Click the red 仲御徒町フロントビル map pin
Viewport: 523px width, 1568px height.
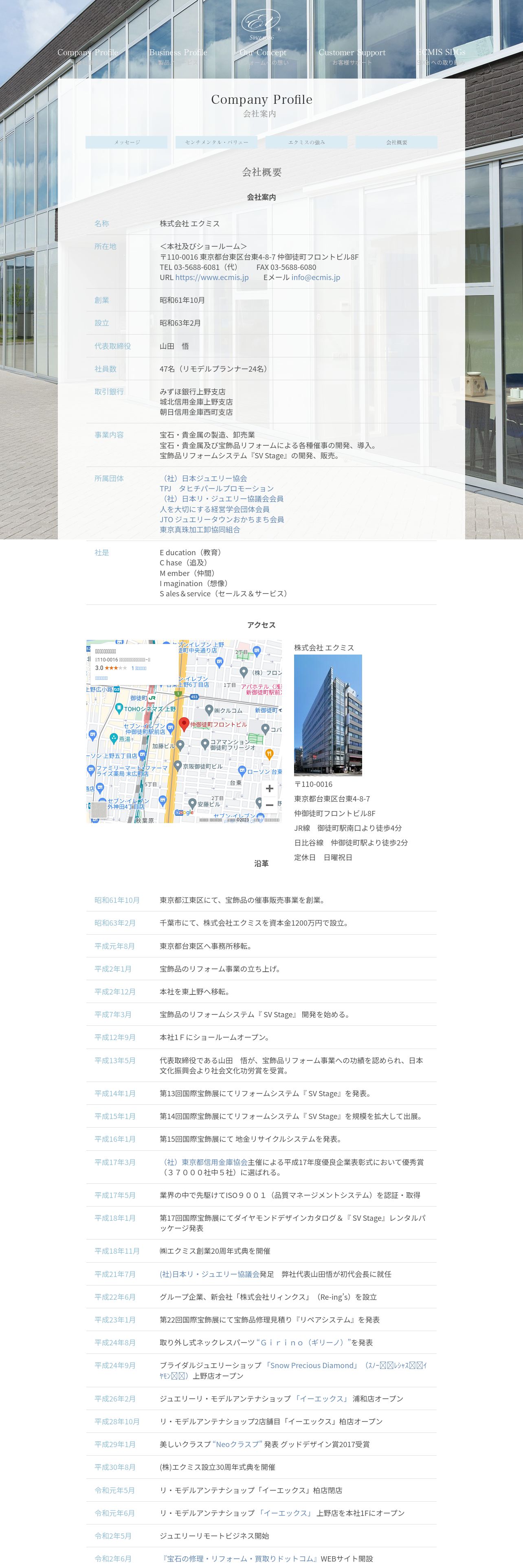coord(184,724)
